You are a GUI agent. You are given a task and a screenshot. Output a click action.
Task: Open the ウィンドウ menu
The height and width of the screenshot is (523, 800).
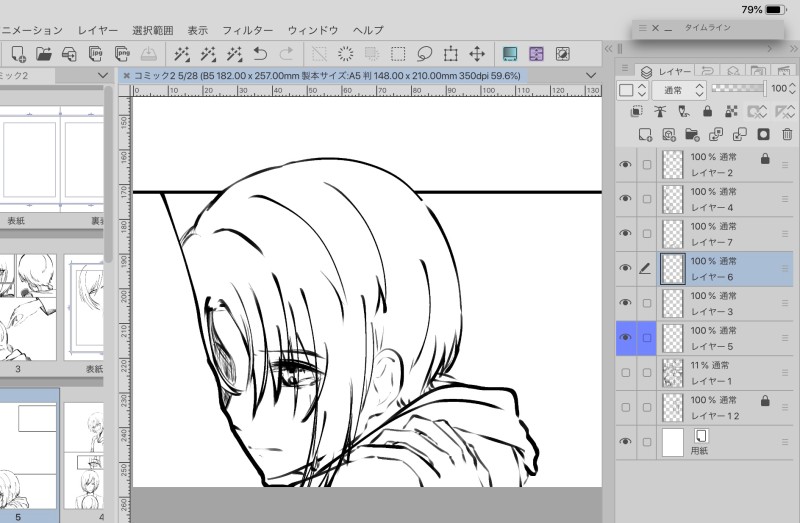313,30
